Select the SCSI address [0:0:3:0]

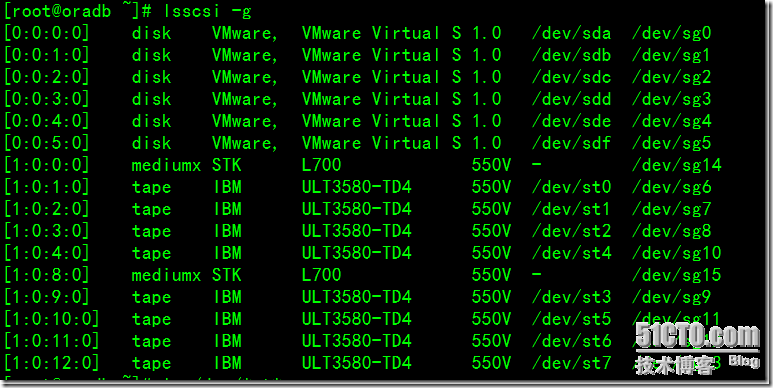[x=46, y=99]
